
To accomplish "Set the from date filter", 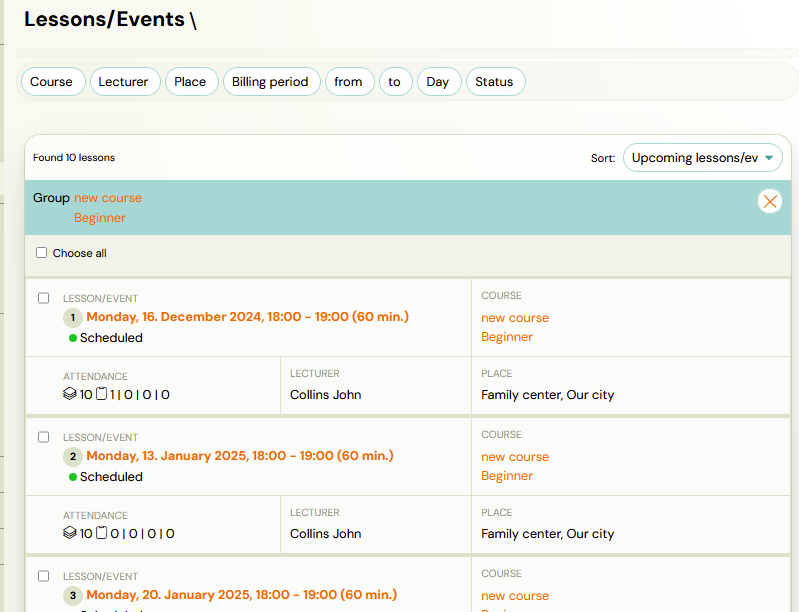I will [348, 82].
